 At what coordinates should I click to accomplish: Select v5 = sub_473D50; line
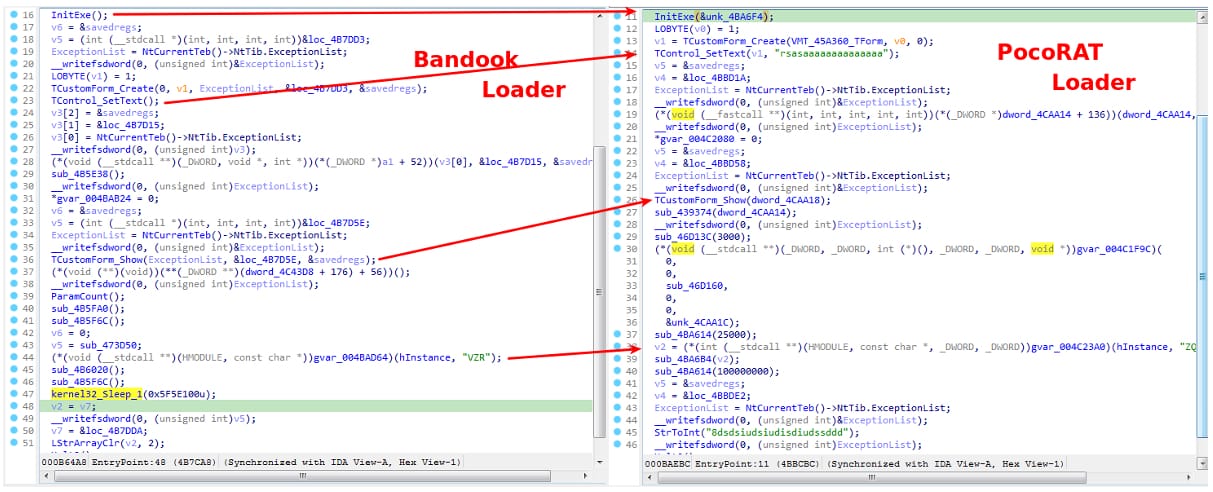coord(97,345)
